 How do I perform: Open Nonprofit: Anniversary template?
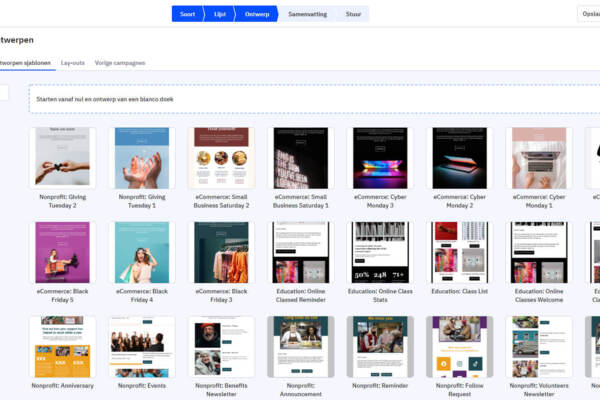[x=62, y=346]
